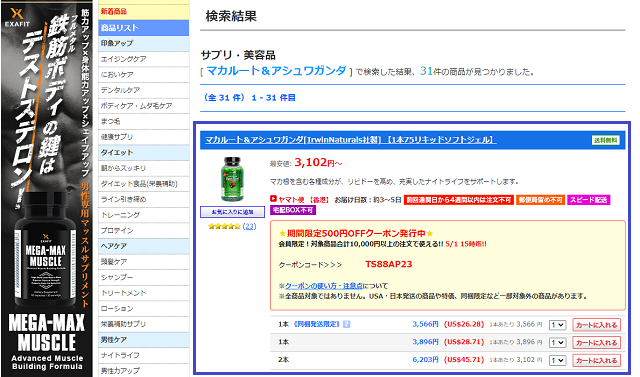
Task: Open 健康サプリ category
Action: 143,137
